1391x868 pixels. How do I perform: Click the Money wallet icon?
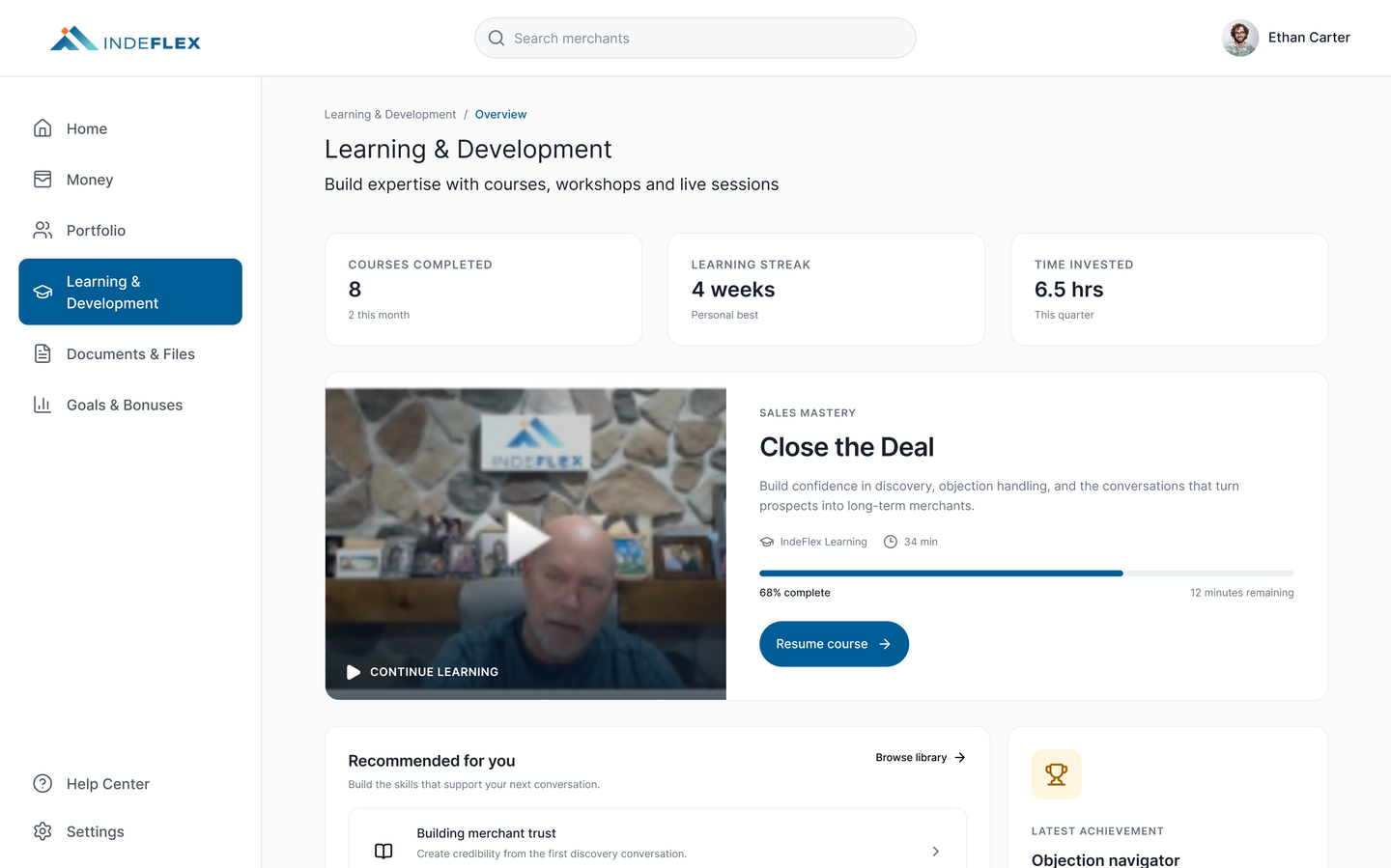click(43, 180)
